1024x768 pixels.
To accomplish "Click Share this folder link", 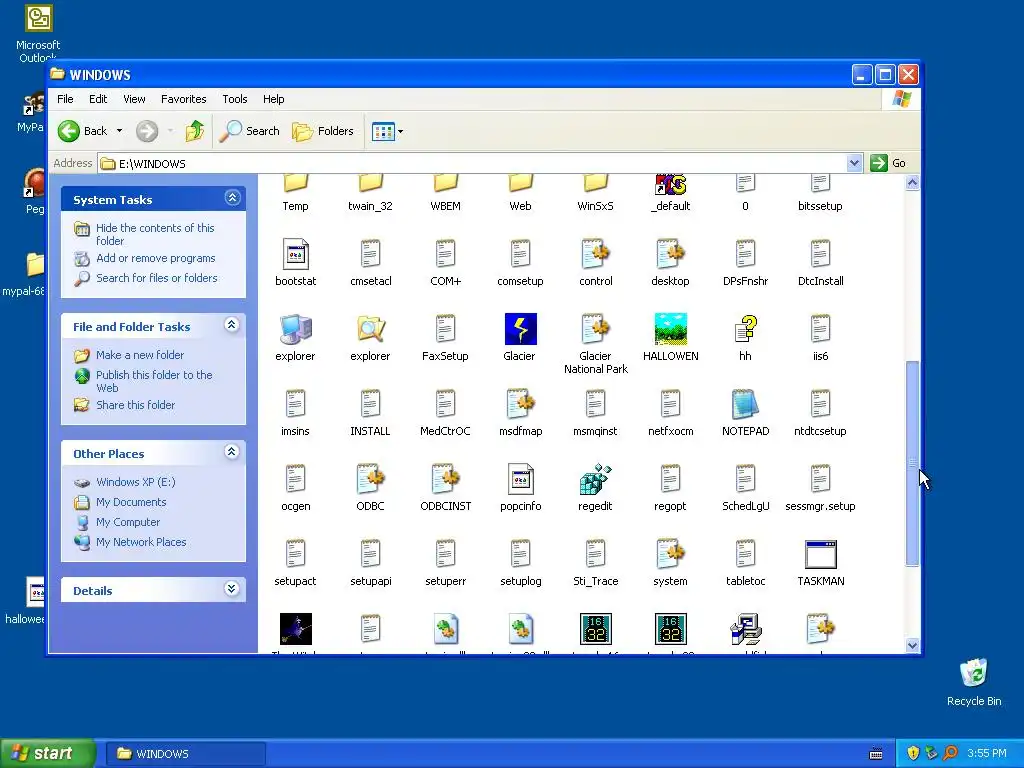I will point(135,406).
